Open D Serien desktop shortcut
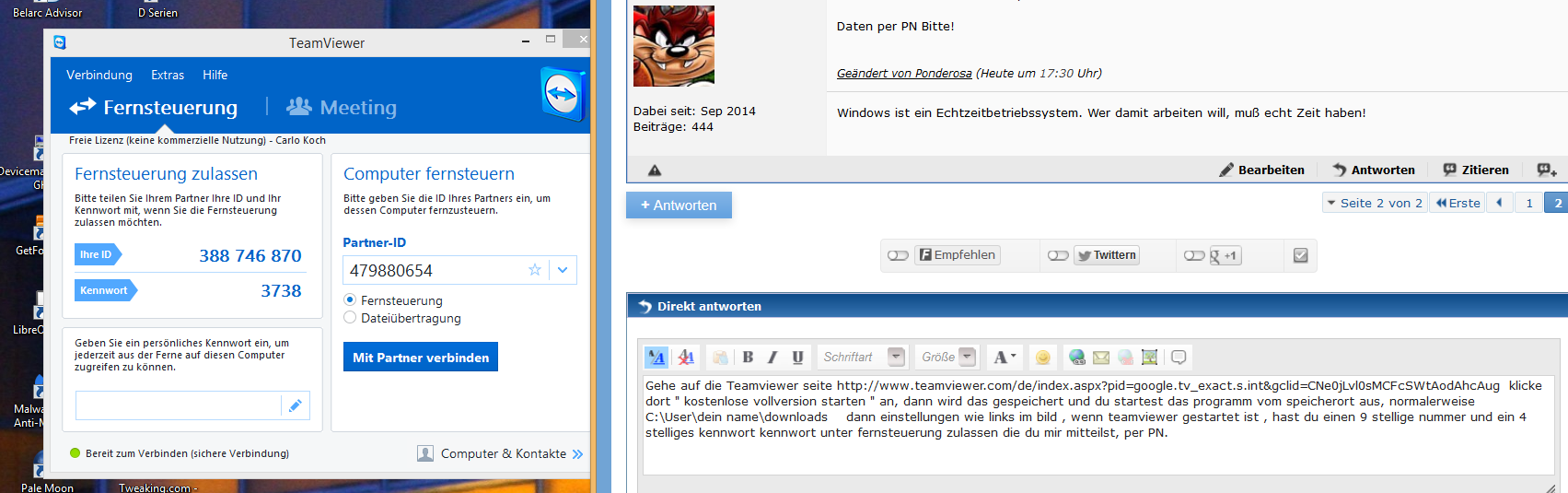 tap(157, 12)
